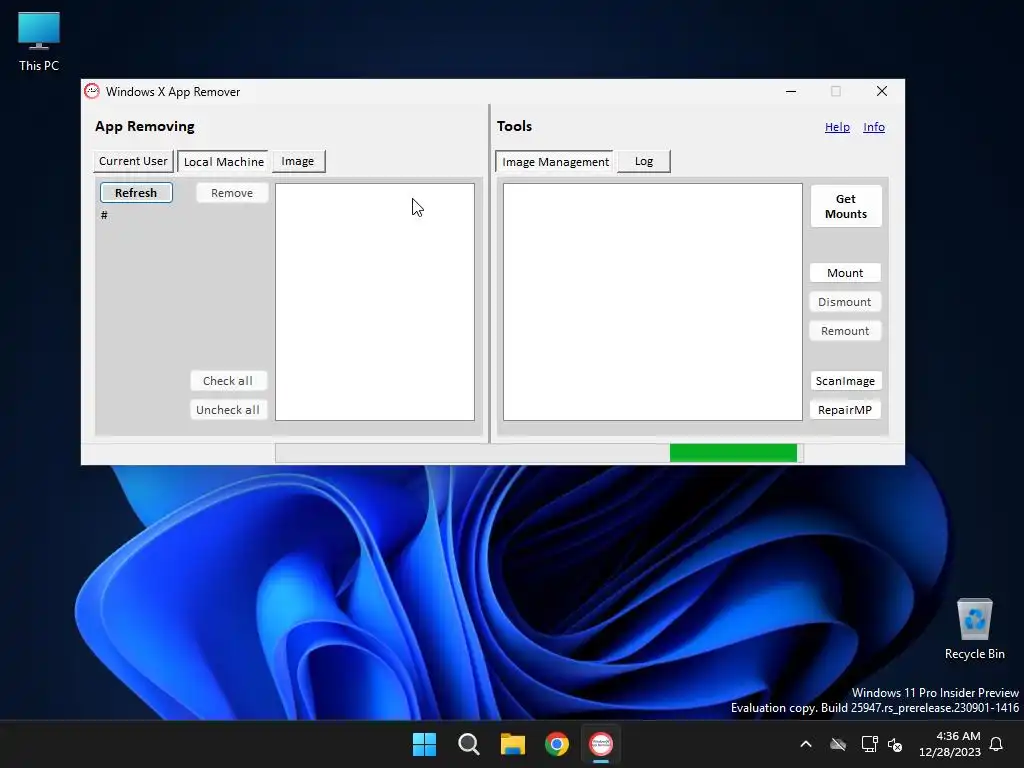Click the Mount button
The image size is (1024, 768).
(x=845, y=273)
